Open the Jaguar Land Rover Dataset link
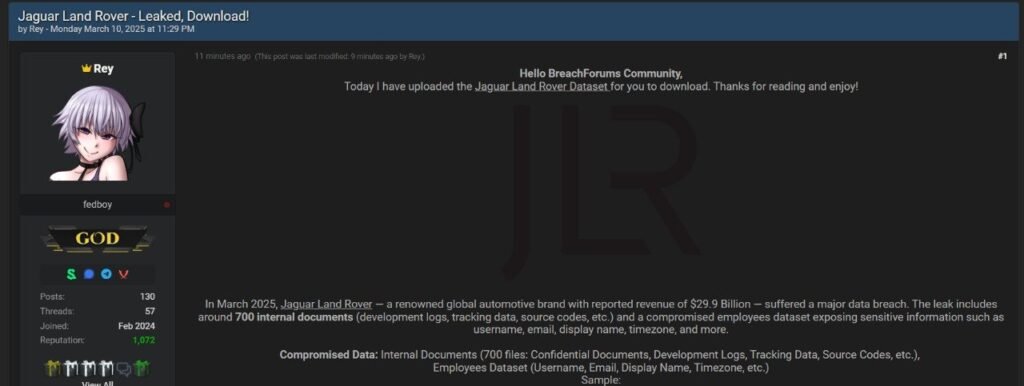Viewport: 1024px width, 386px height. tap(541, 86)
